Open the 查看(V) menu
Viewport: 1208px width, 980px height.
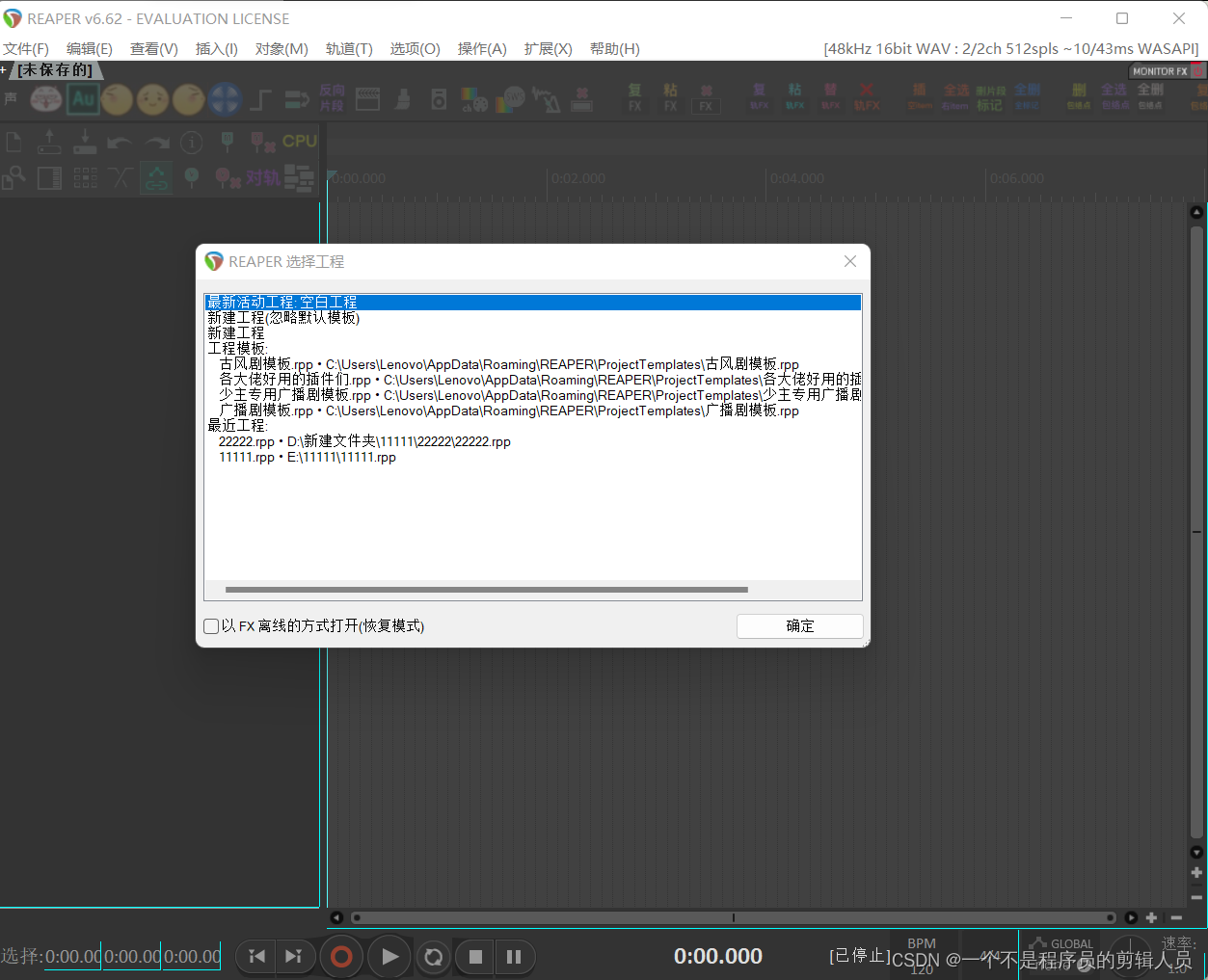154,49
